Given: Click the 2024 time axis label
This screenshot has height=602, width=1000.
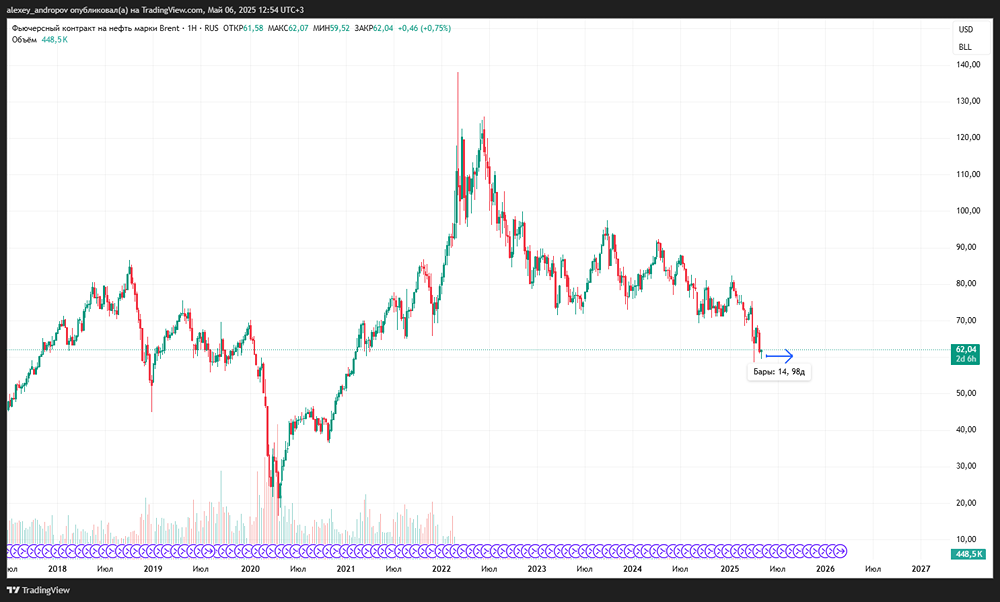Looking at the screenshot, I should 633,569.
